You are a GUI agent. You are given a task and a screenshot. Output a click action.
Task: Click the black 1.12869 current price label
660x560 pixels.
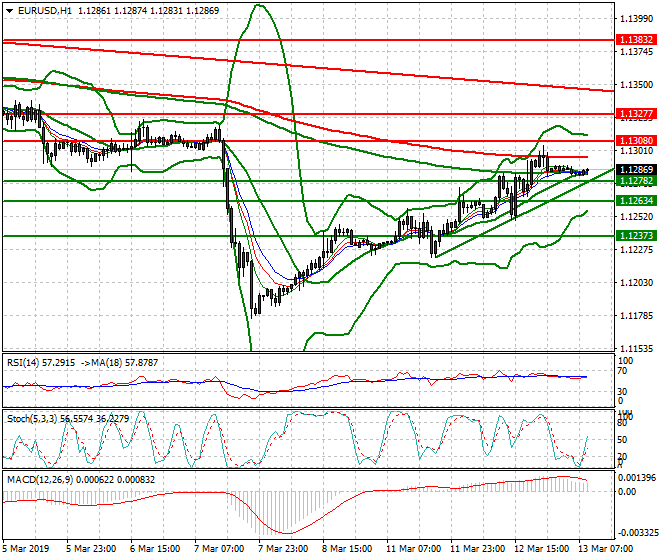636,170
